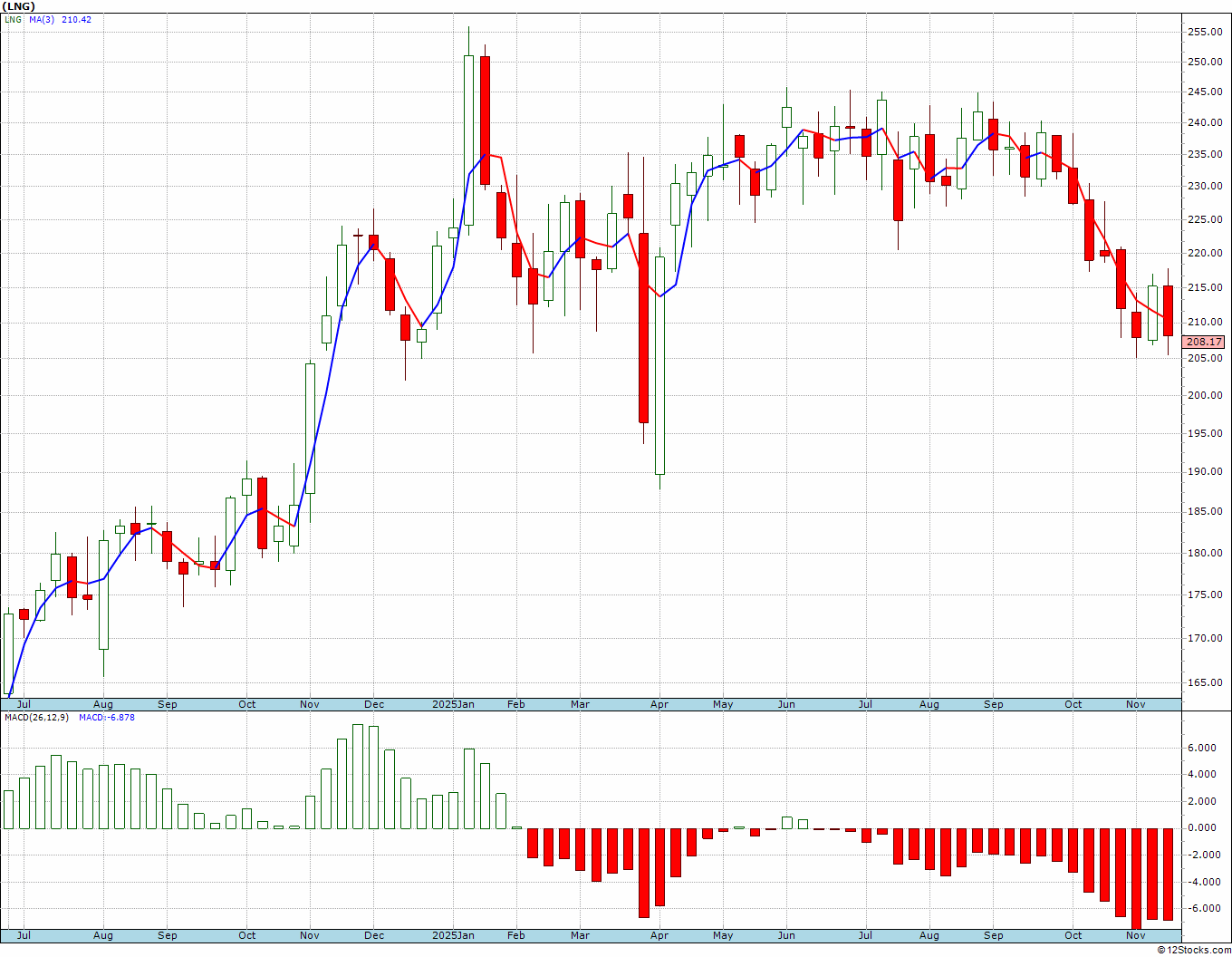Click the 215.00 price axis label
This screenshot has height=957, width=1232.
coord(1204,287)
